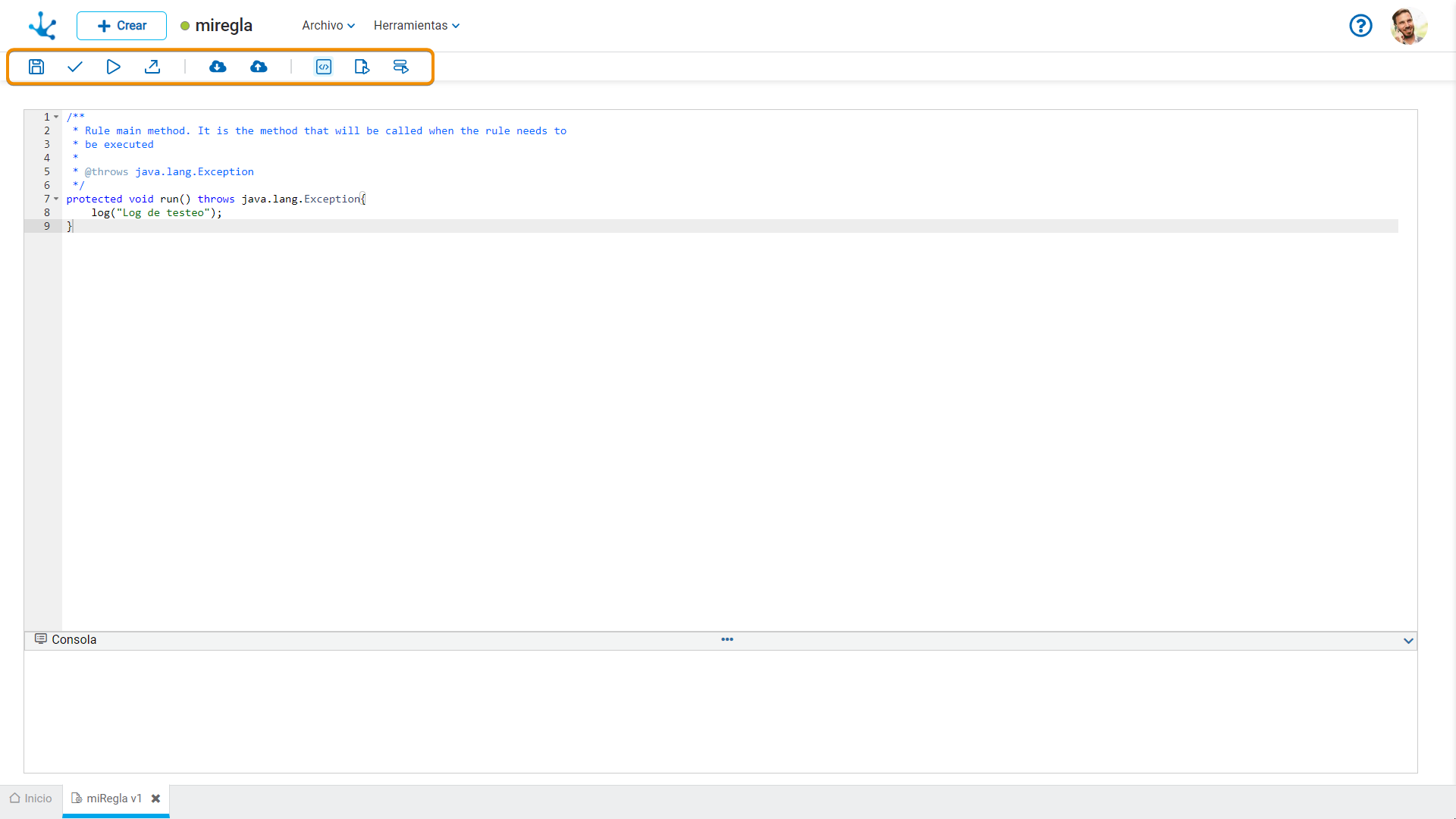This screenshot has width=1456, height=819.
Task: Click the console resize dots handle
Action: [x=726, y=639]
